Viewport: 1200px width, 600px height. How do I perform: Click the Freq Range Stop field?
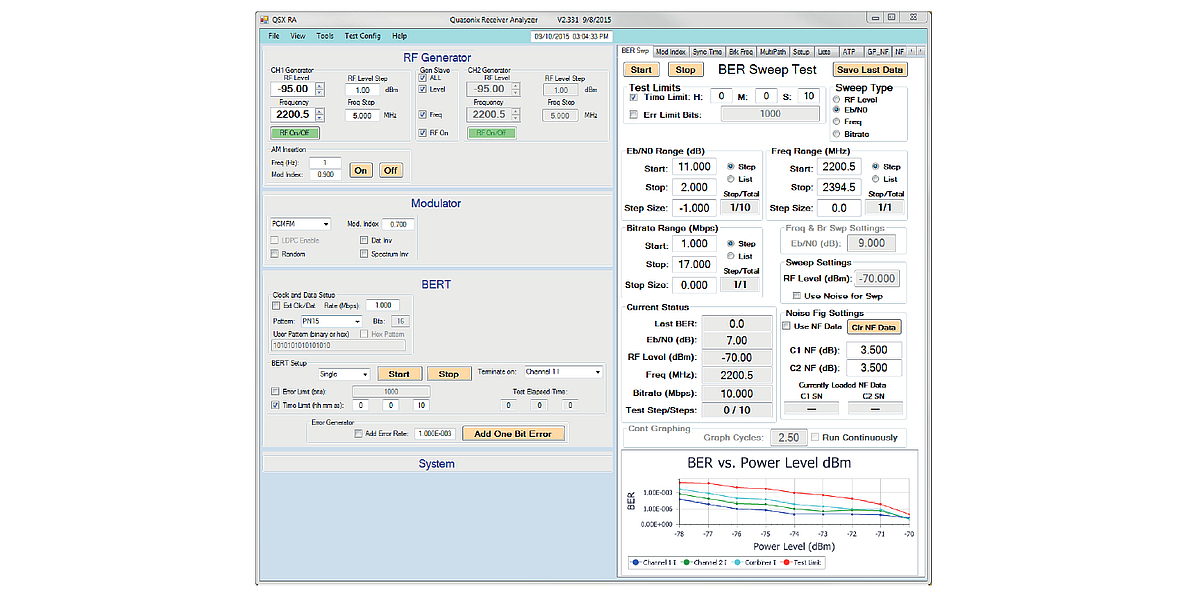tap(839, 187)
